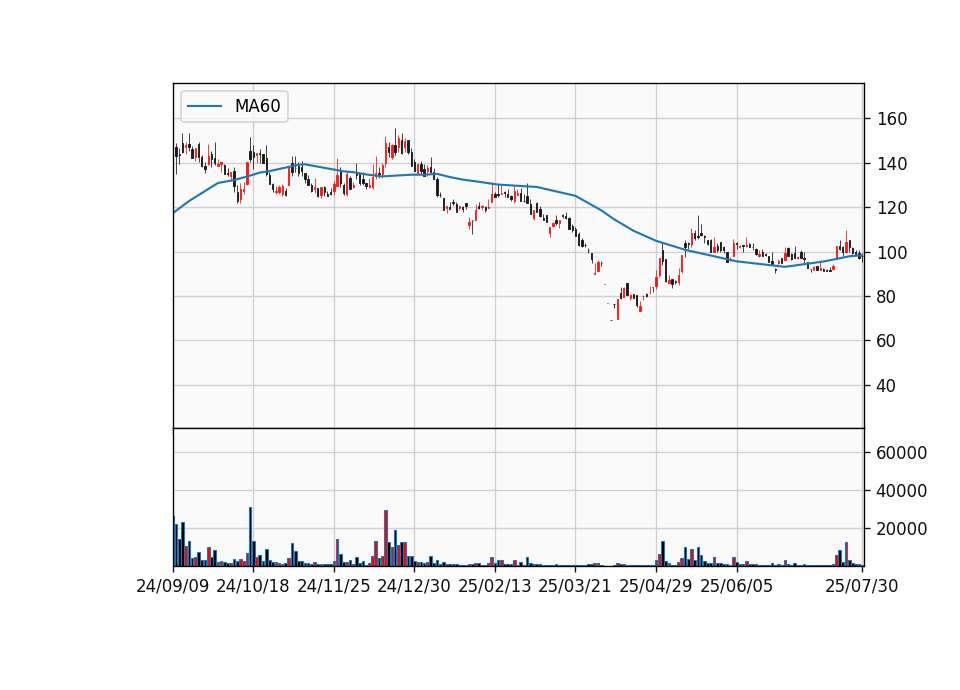
Task: Click the 25/04/29 date label
Action: tap(656, 587)
